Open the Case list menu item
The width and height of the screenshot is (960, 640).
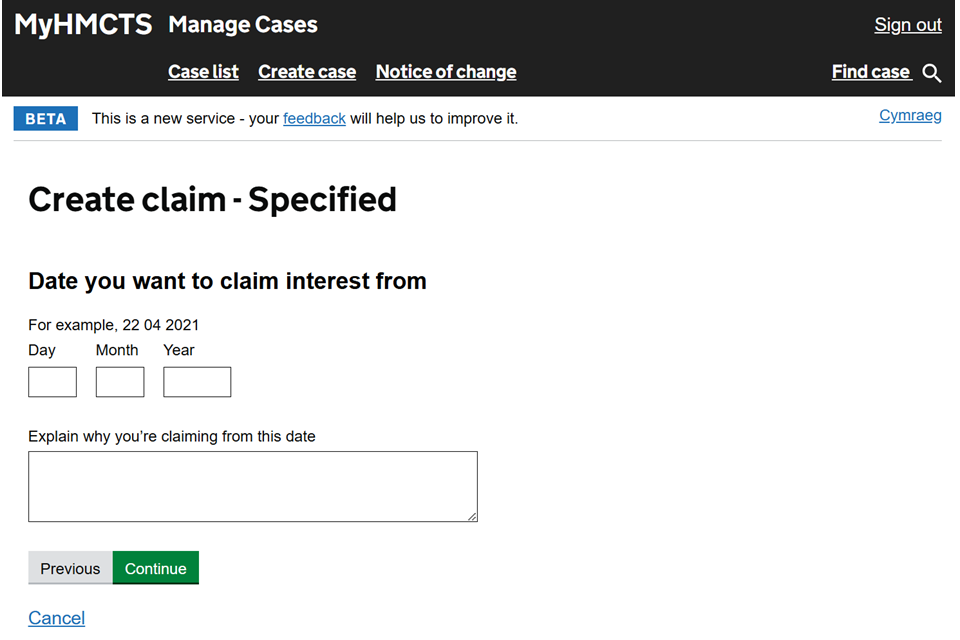203,72
